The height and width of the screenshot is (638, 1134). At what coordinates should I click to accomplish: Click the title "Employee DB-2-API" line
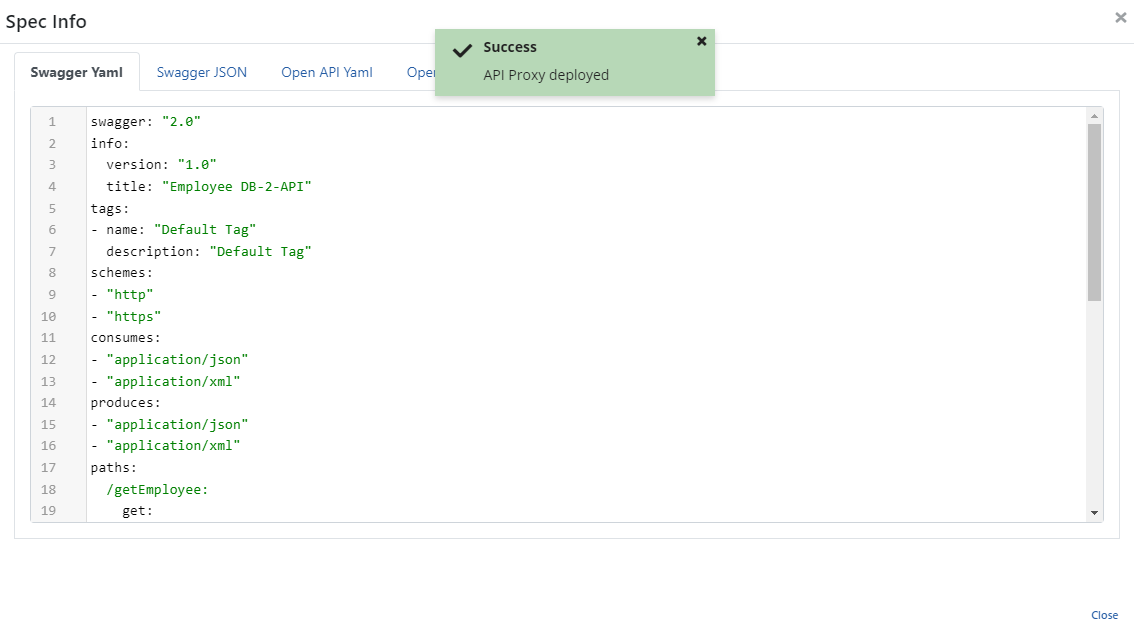pyautogui.click(x=209, y=187)
